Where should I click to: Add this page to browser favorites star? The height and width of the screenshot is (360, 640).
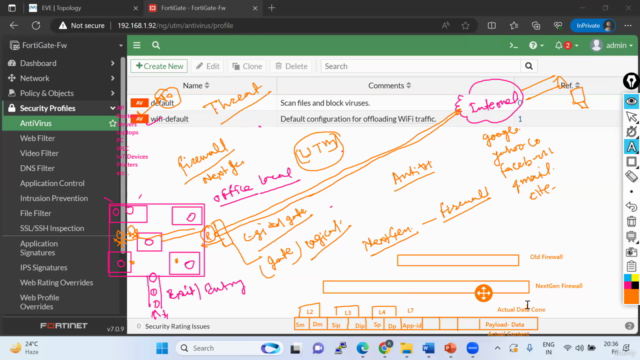pyautogui.click(x=465, y=26)
